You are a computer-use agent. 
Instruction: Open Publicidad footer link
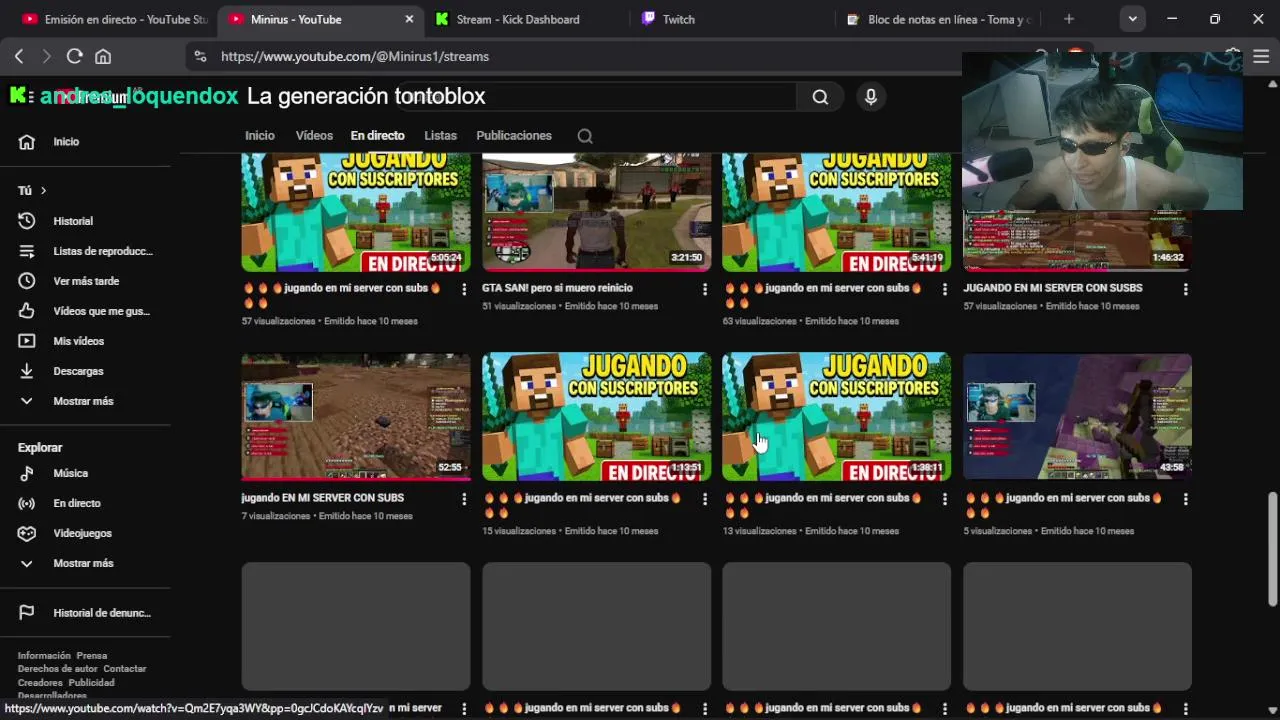(x=92, y=683)
